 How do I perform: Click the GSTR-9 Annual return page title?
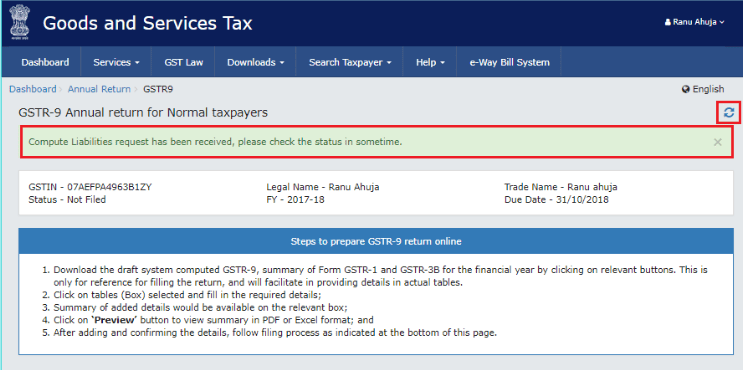tap(143, 113)
